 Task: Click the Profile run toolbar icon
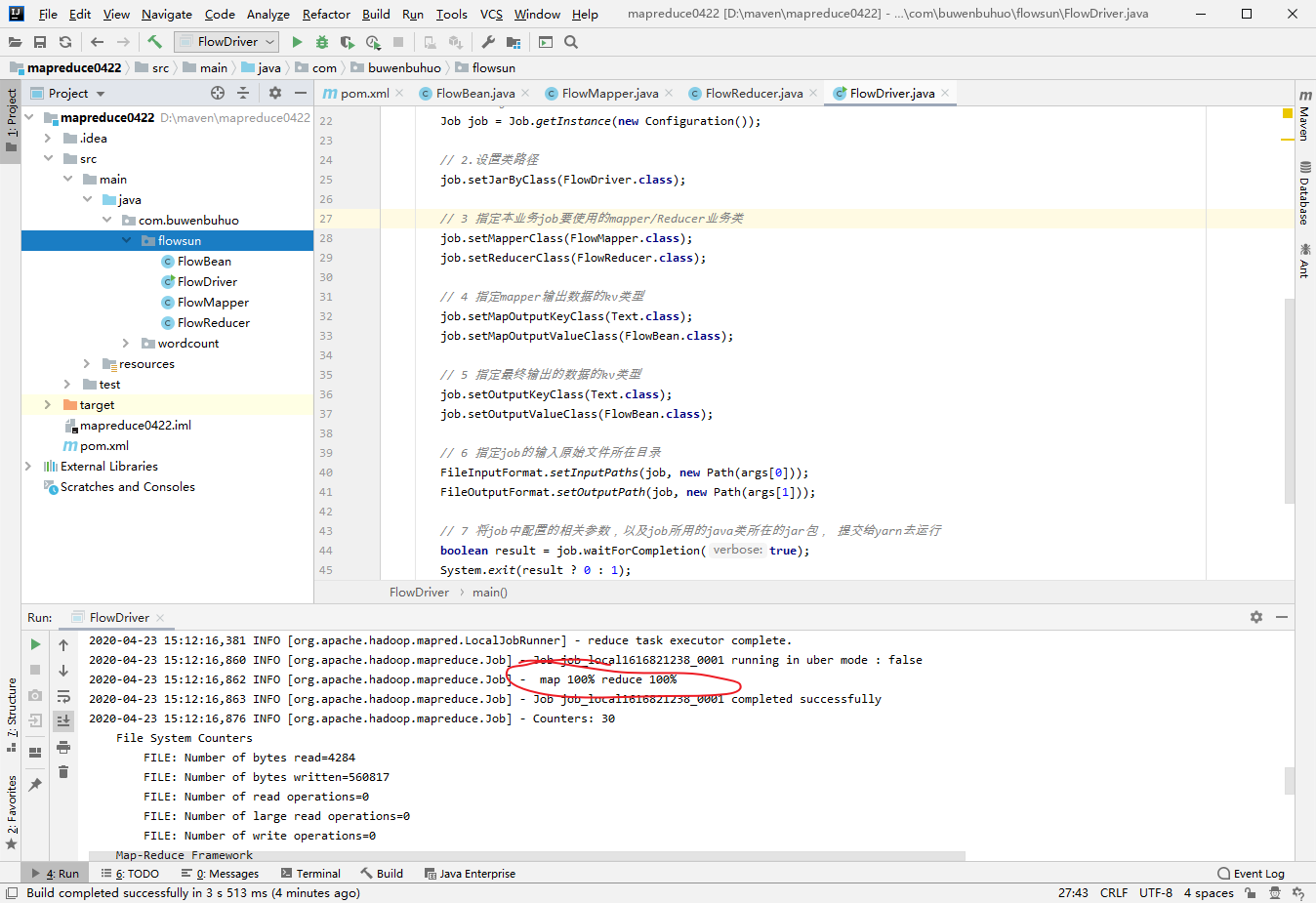click(373, 42)
